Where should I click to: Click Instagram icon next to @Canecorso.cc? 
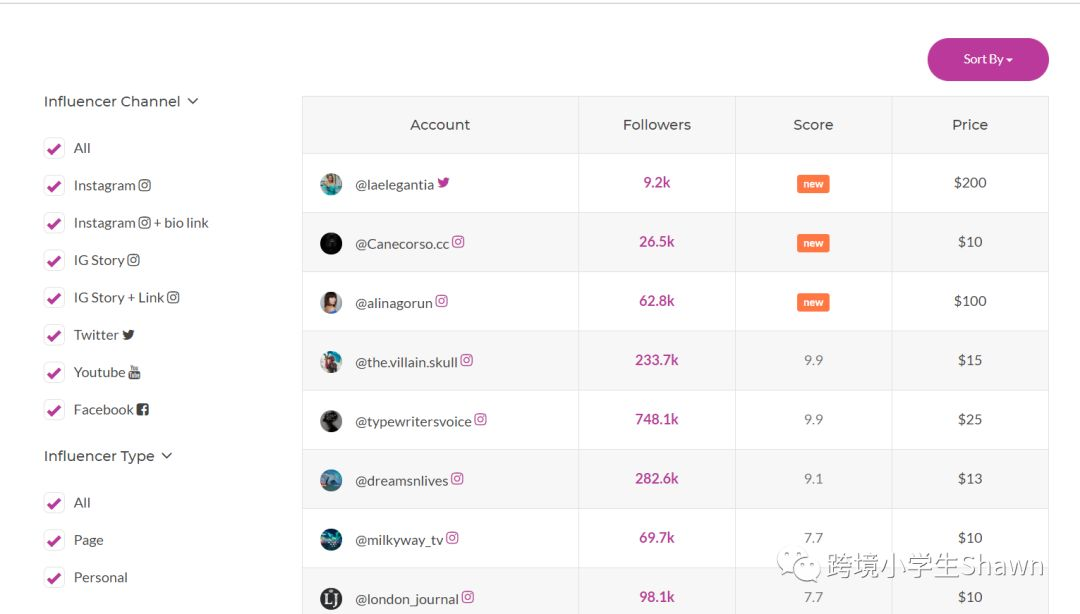(458, 242)
